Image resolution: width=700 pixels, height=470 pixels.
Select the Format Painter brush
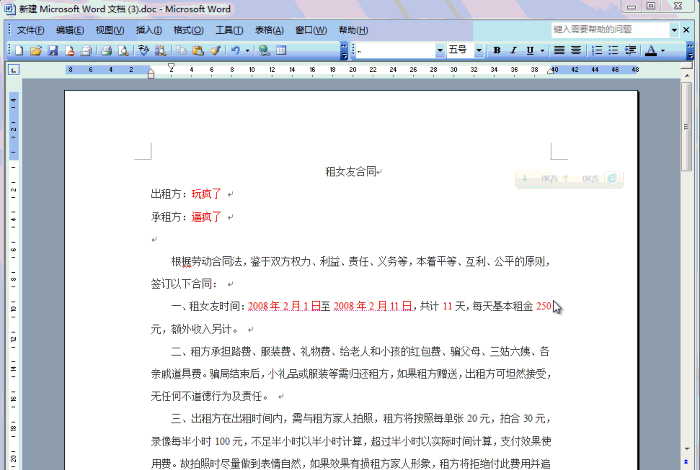(x=215, y=50)
